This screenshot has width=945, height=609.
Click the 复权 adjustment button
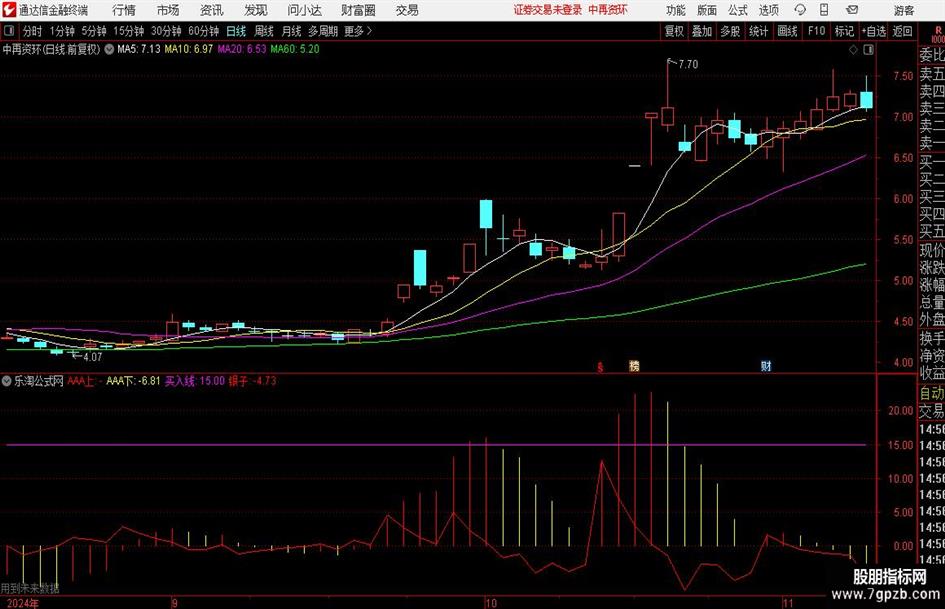tap(674, 31)
